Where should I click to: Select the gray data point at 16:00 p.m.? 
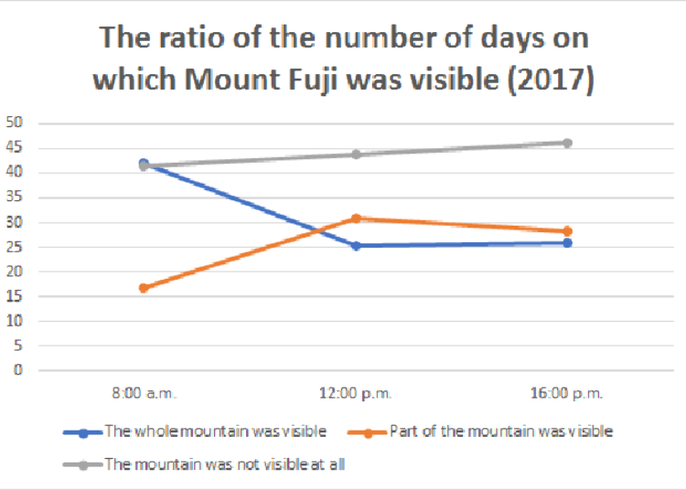point(568,143)
